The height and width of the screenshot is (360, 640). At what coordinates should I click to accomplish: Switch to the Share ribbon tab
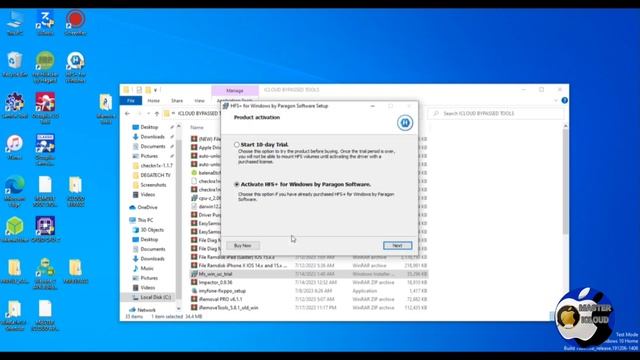pos(177,101)
